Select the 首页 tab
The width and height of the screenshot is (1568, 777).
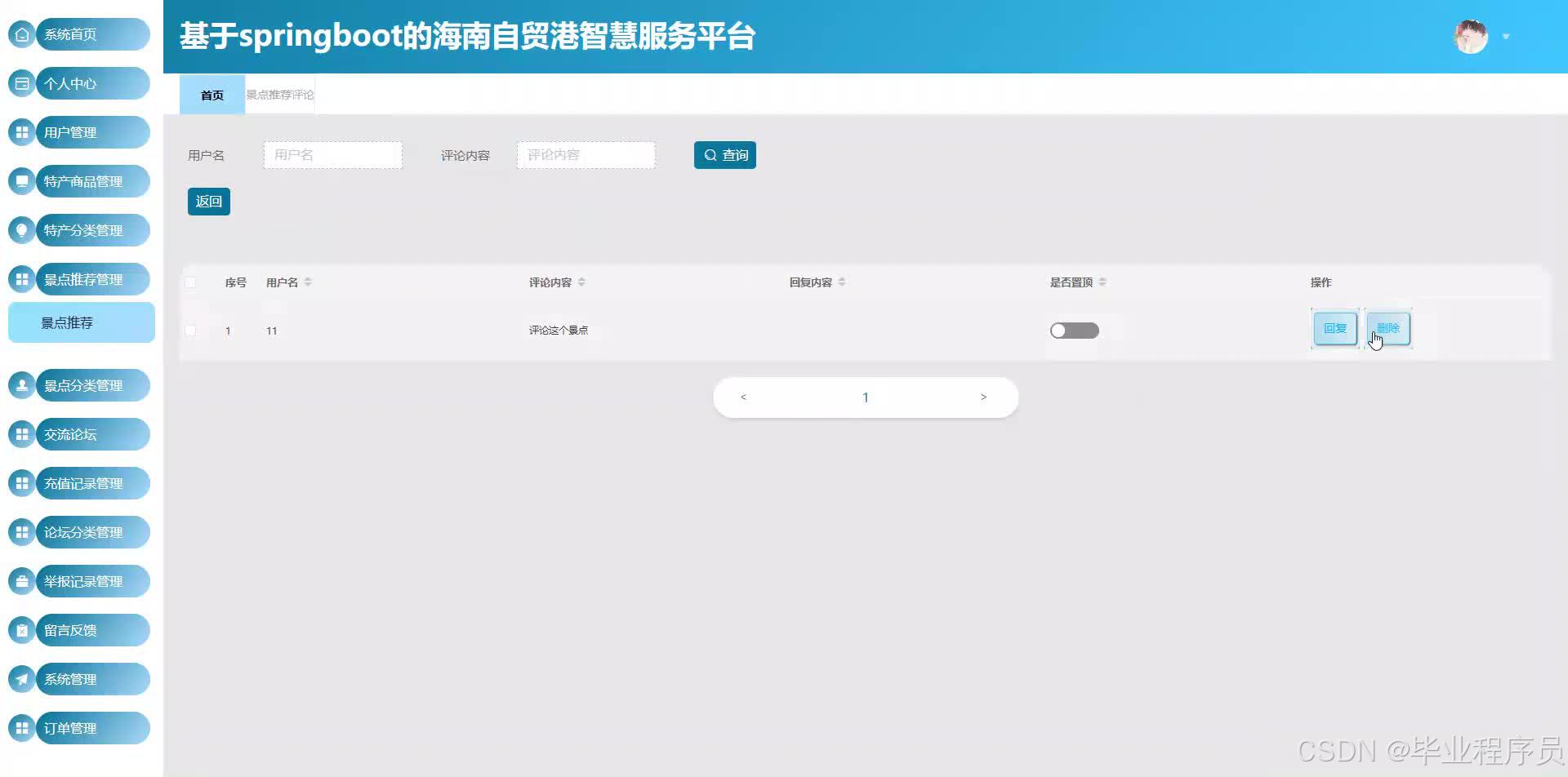point(211,94)
